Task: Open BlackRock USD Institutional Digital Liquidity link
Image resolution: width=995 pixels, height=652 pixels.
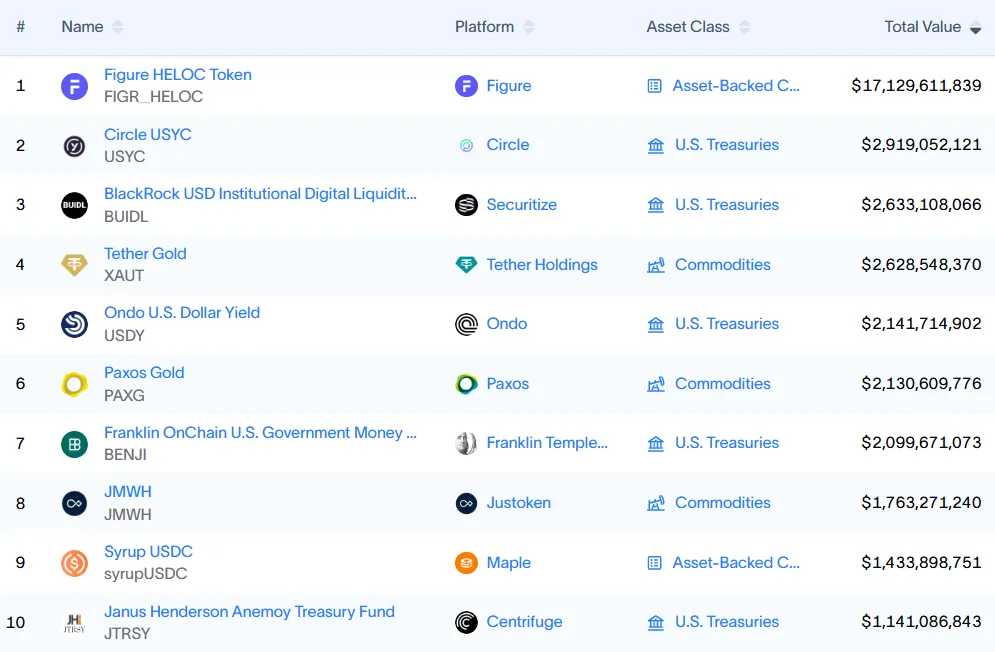Action: pyautogui.click(x=260, y=194)
